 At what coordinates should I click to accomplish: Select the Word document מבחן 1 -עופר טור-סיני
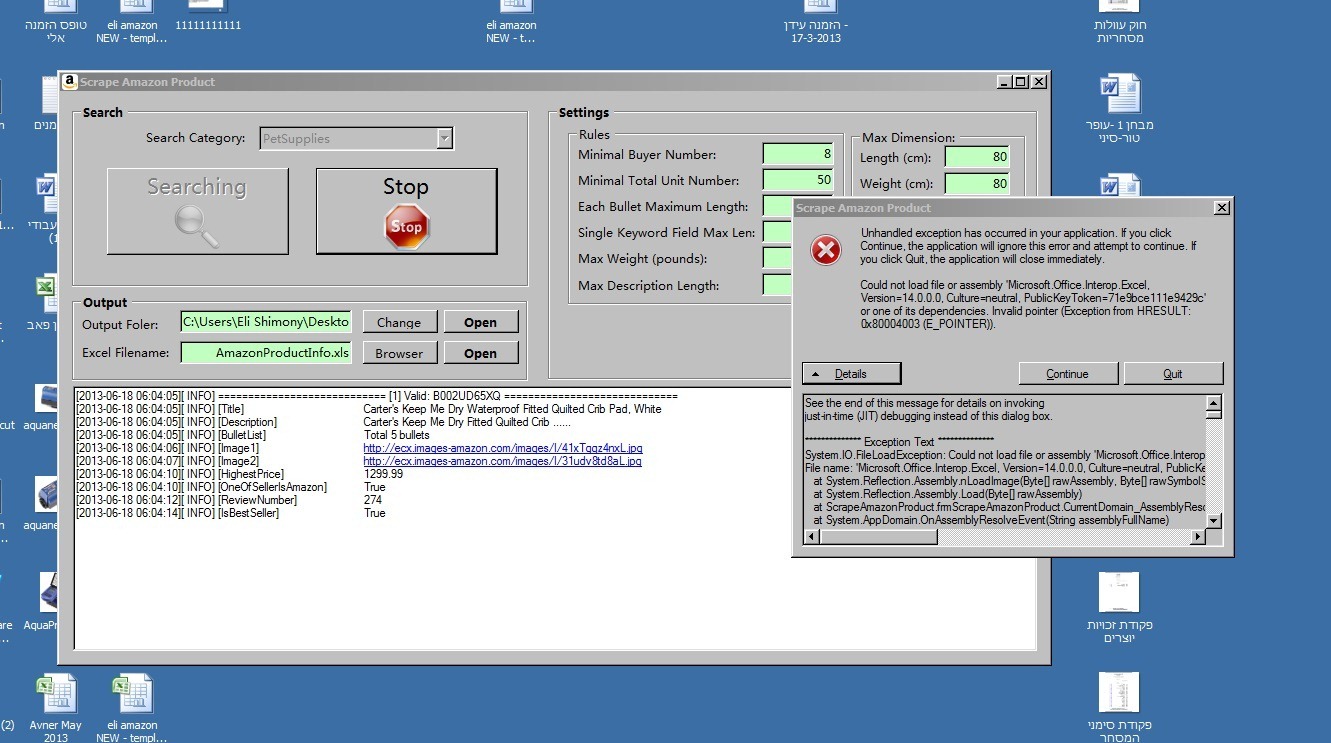(x=1120, y=108)
